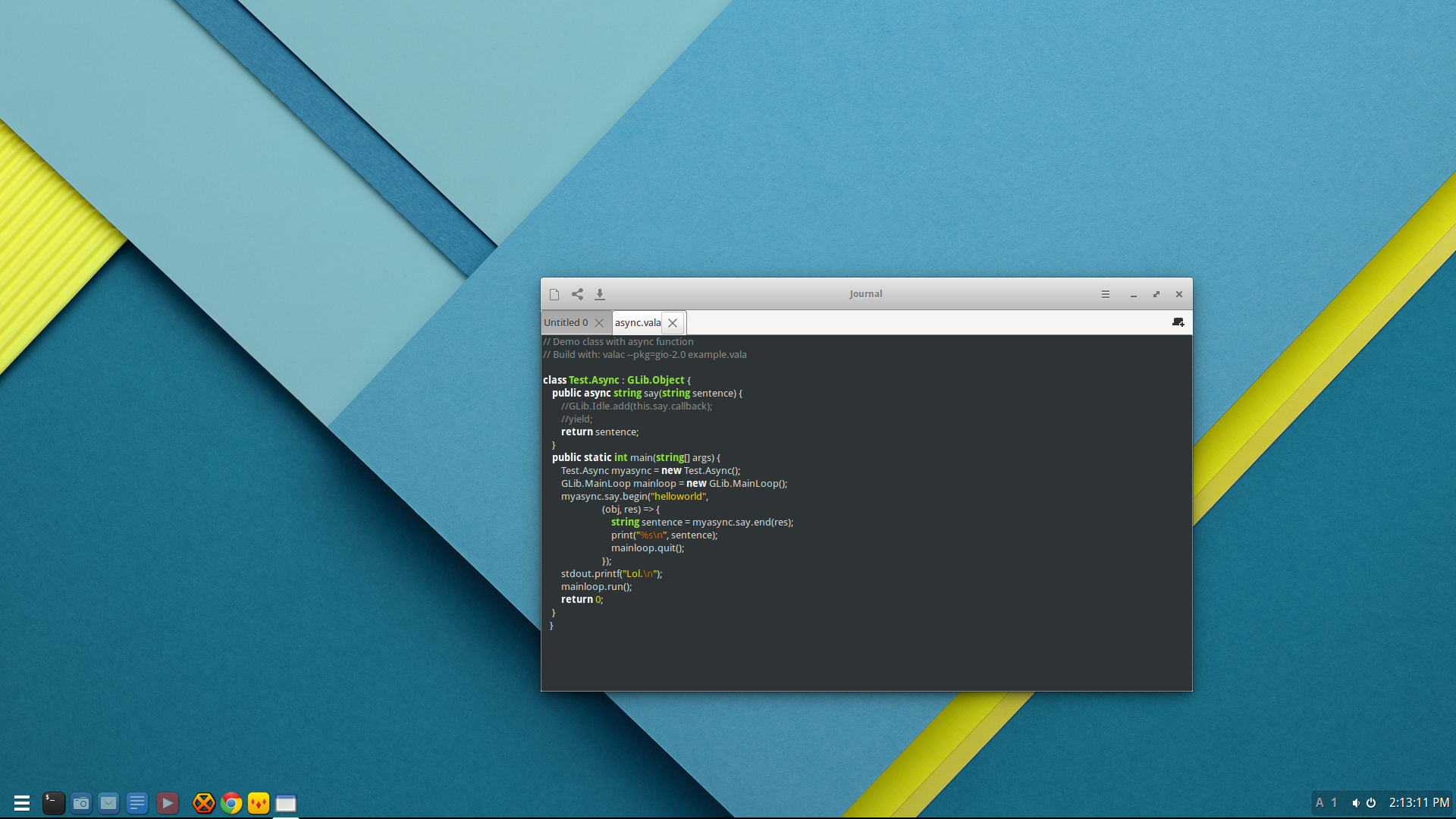The image size is (1456, 819).
Task: Click the keyboard layout 'A' indicator
Action: [x=1319, y=802]
